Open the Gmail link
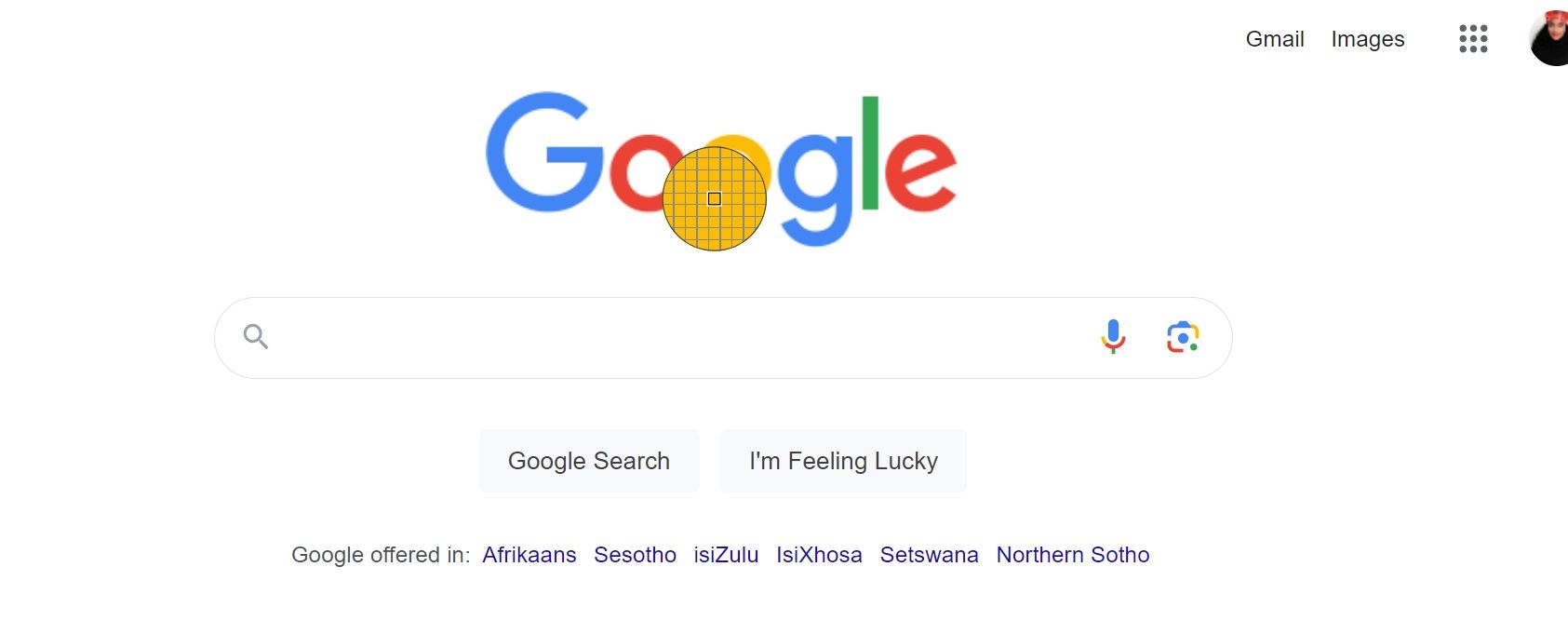This screenshot has height=621, width=1568. tap(1275, 39)
